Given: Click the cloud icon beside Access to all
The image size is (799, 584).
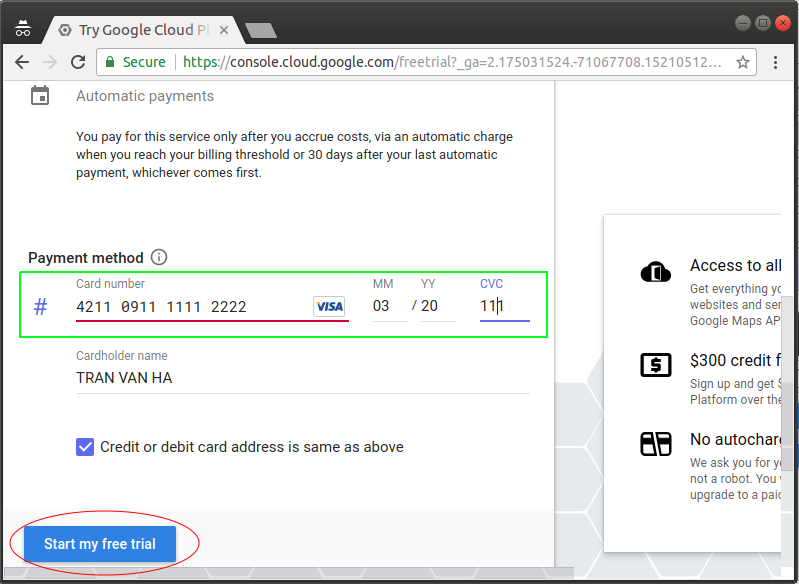Looking at the screenshot, I should coord(655,272).
